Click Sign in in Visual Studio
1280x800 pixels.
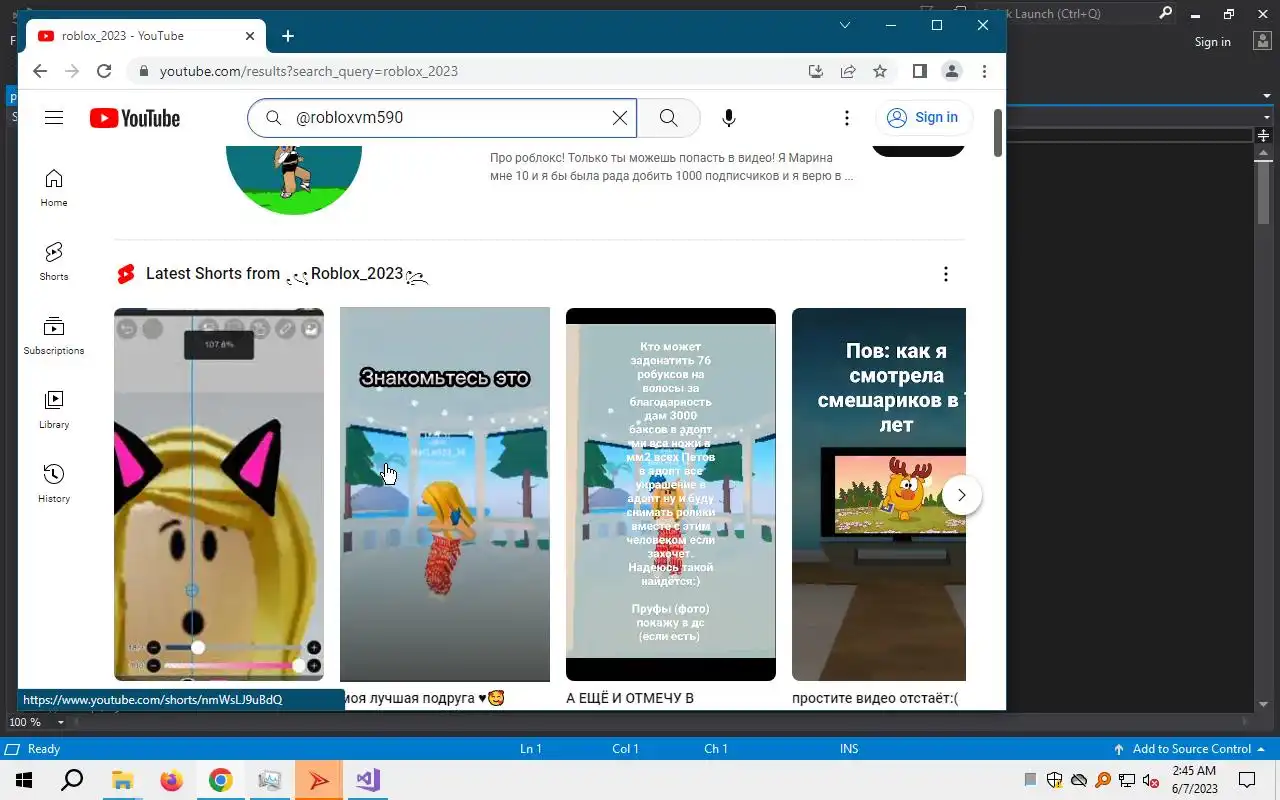[x=1212, y=42]
